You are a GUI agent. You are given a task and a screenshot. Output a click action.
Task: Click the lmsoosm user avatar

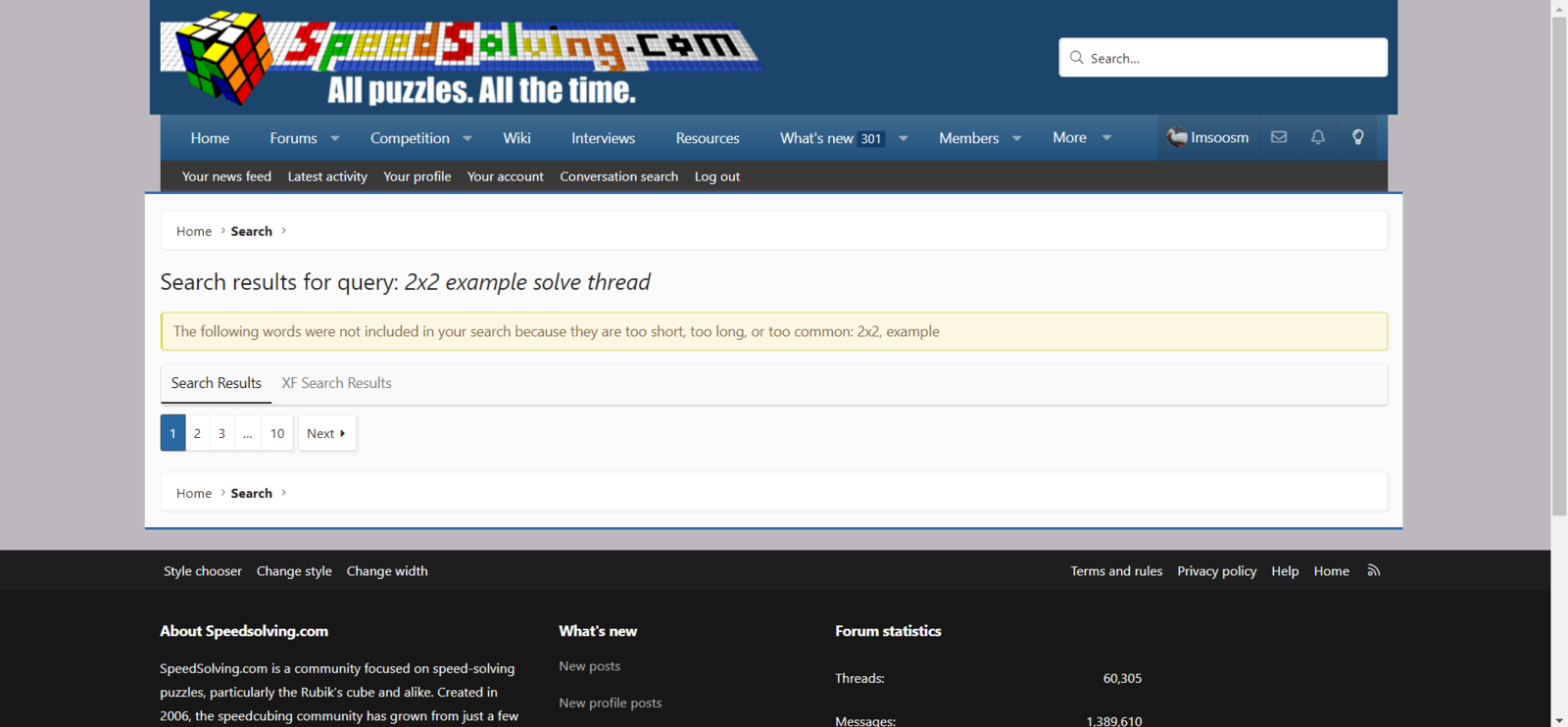[1177, 138]
